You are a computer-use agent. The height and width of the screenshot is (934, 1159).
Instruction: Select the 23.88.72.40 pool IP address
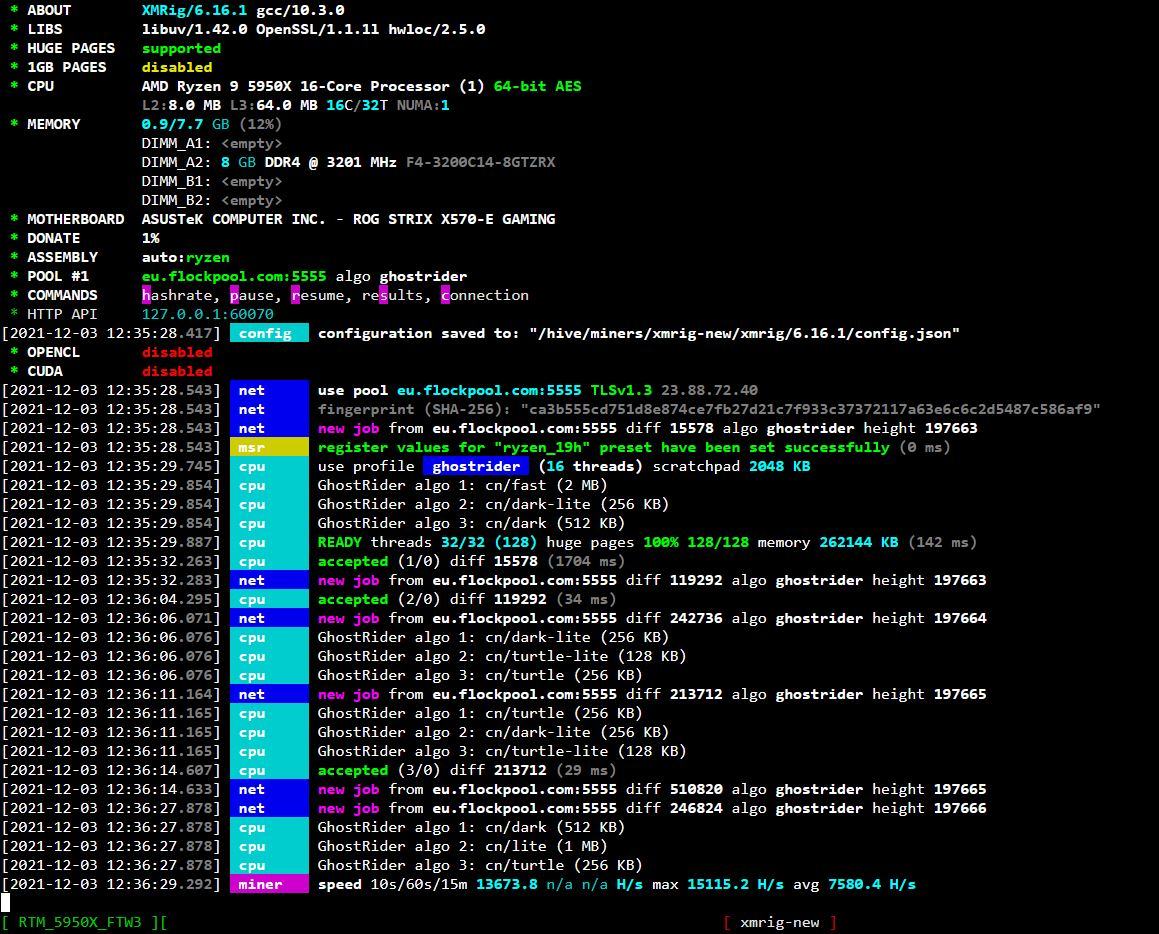point(709,391)
